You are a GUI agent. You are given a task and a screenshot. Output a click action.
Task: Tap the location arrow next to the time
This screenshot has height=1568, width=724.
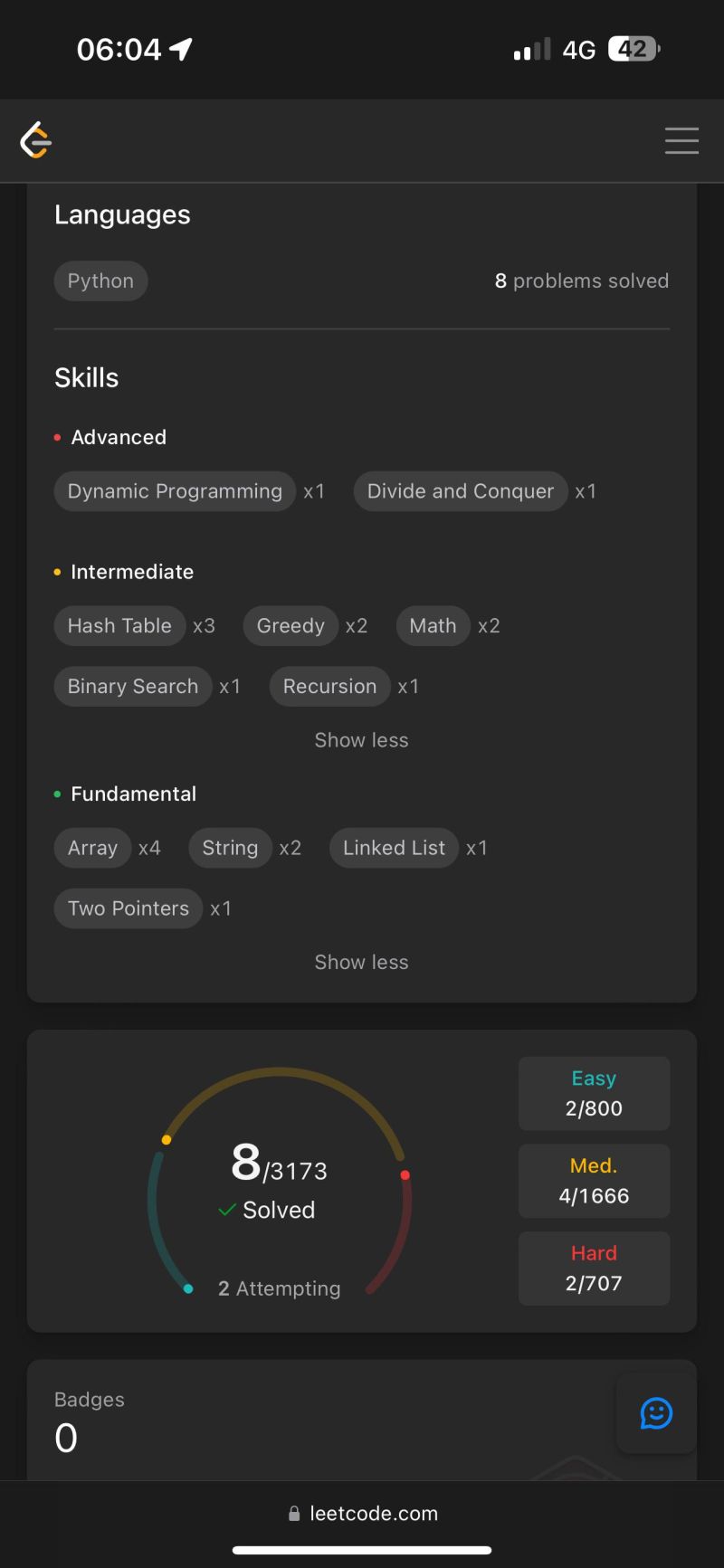[181, 49]
